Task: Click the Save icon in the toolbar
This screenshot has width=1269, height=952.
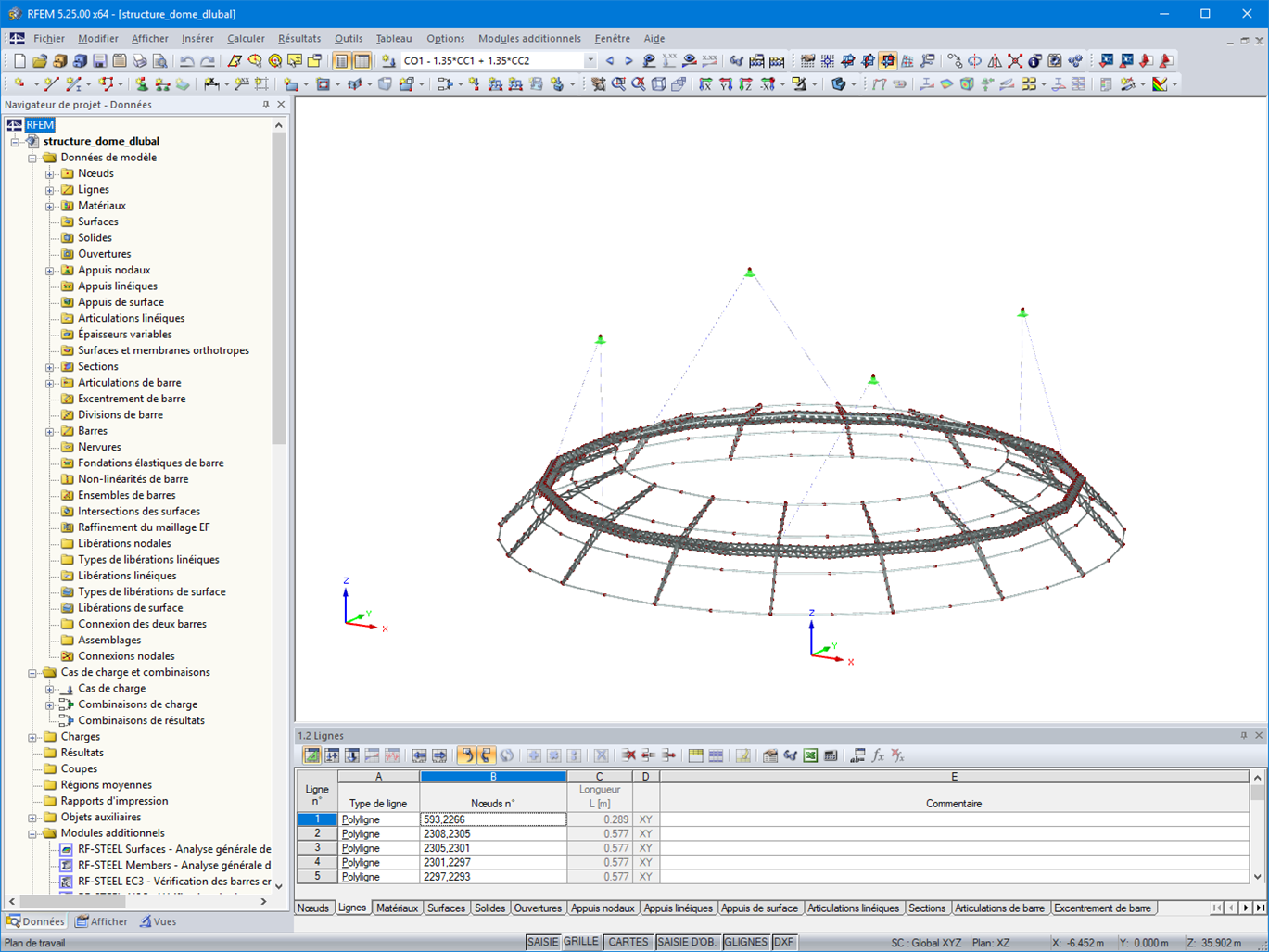Action: click(98, 61)
